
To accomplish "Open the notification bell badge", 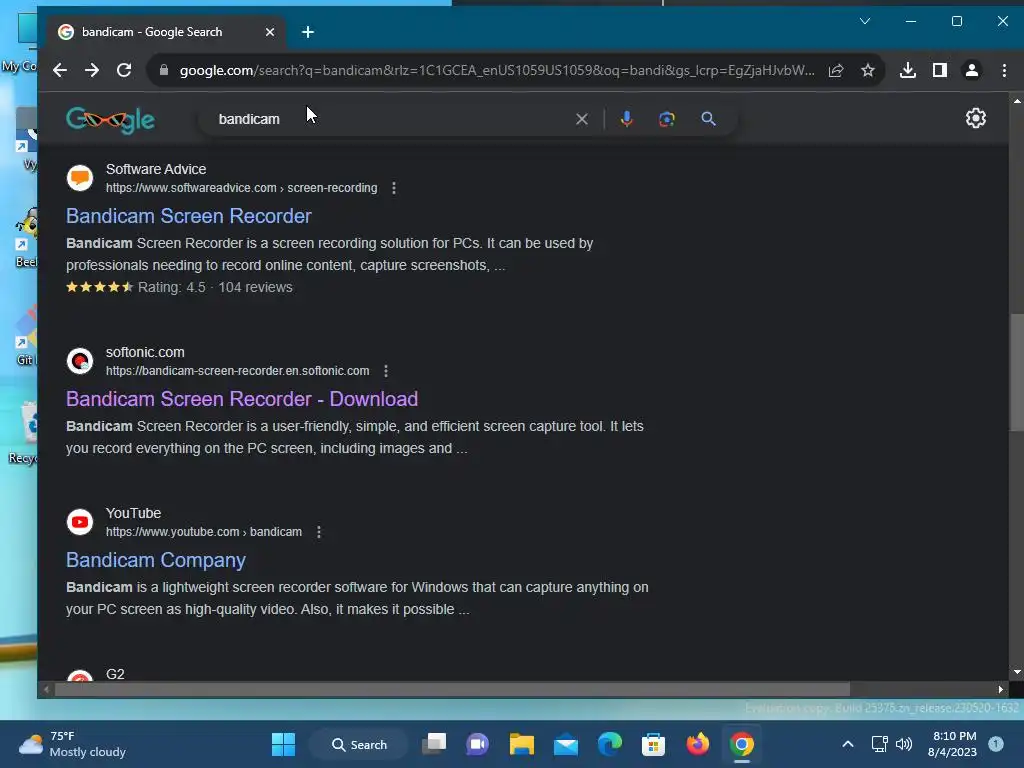I will [x=996, y=744].
